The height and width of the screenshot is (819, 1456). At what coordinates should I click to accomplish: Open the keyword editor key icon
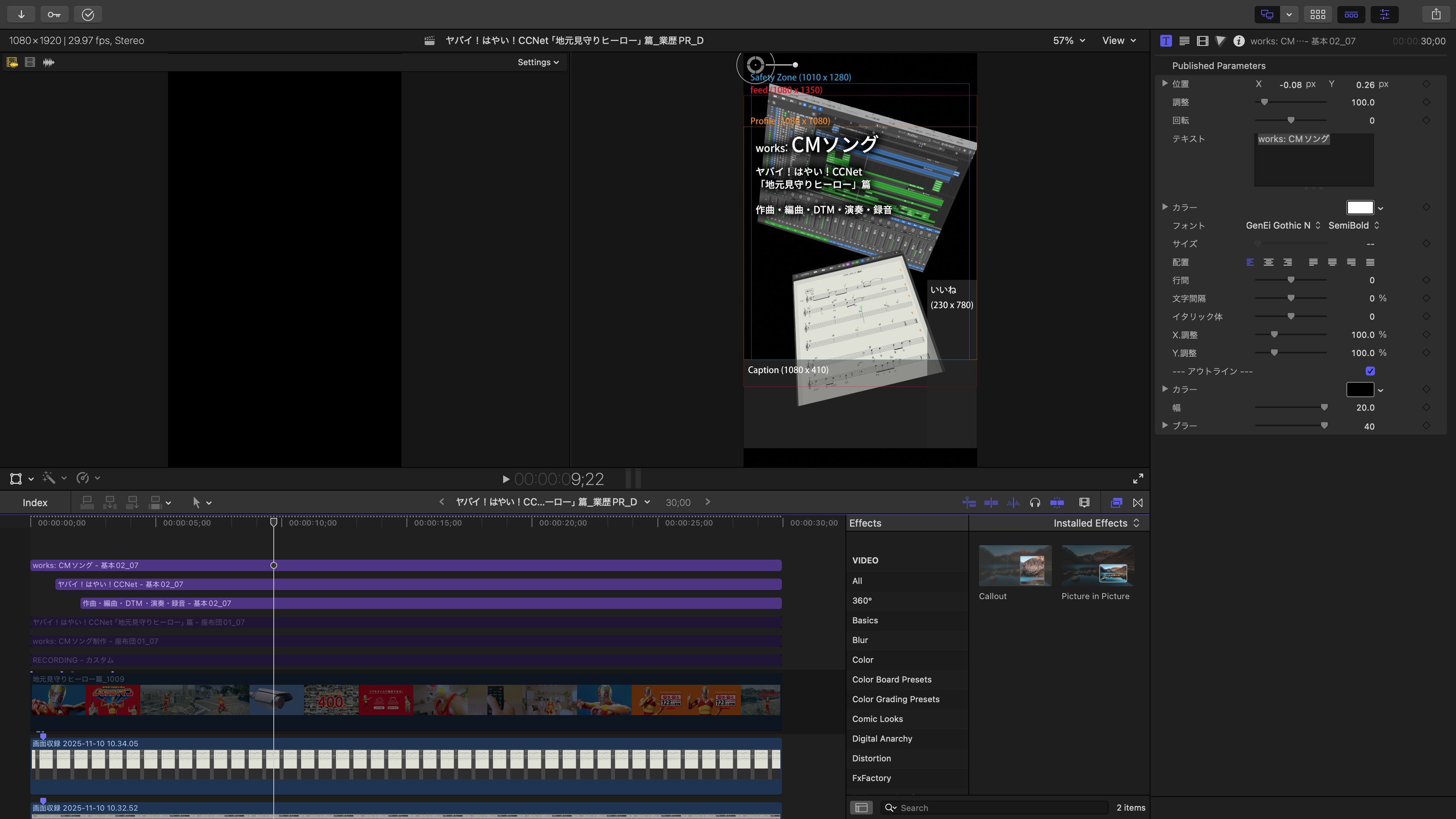54,14
